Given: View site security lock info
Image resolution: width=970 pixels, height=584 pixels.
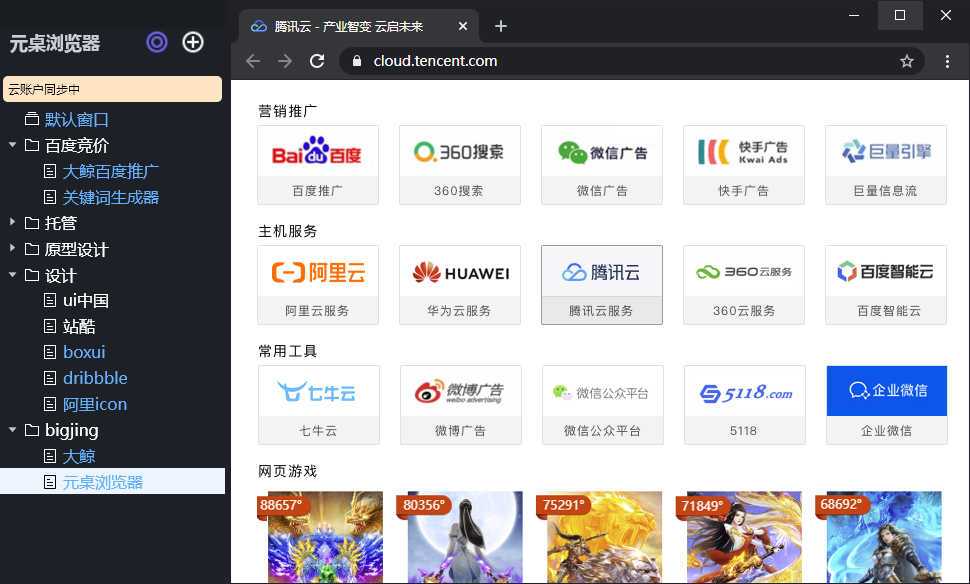Looking at the screenshot, I should coord(356,61).
